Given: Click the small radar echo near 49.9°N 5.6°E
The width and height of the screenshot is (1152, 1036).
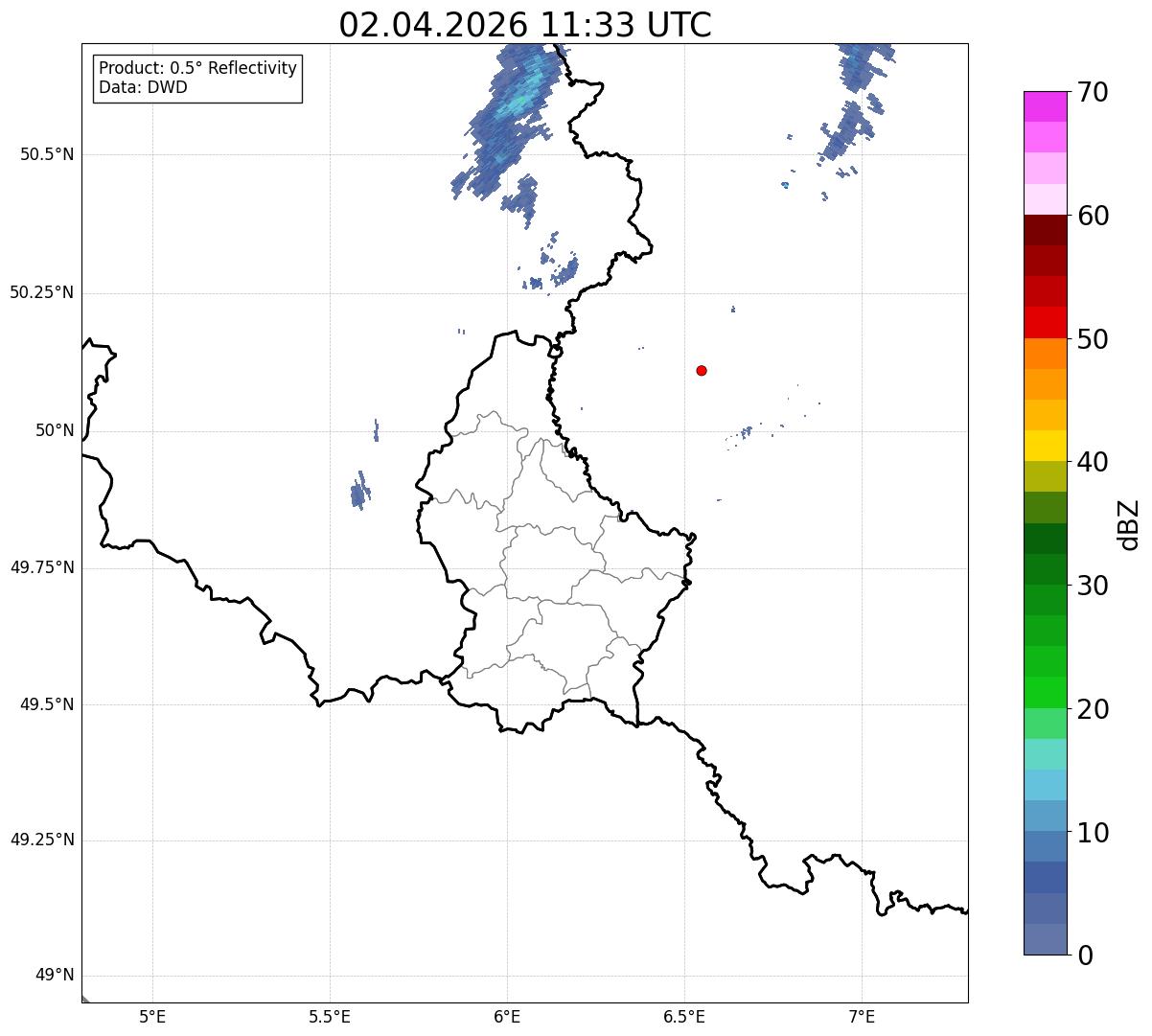Looking at the screenshot, I should (360, 490).
